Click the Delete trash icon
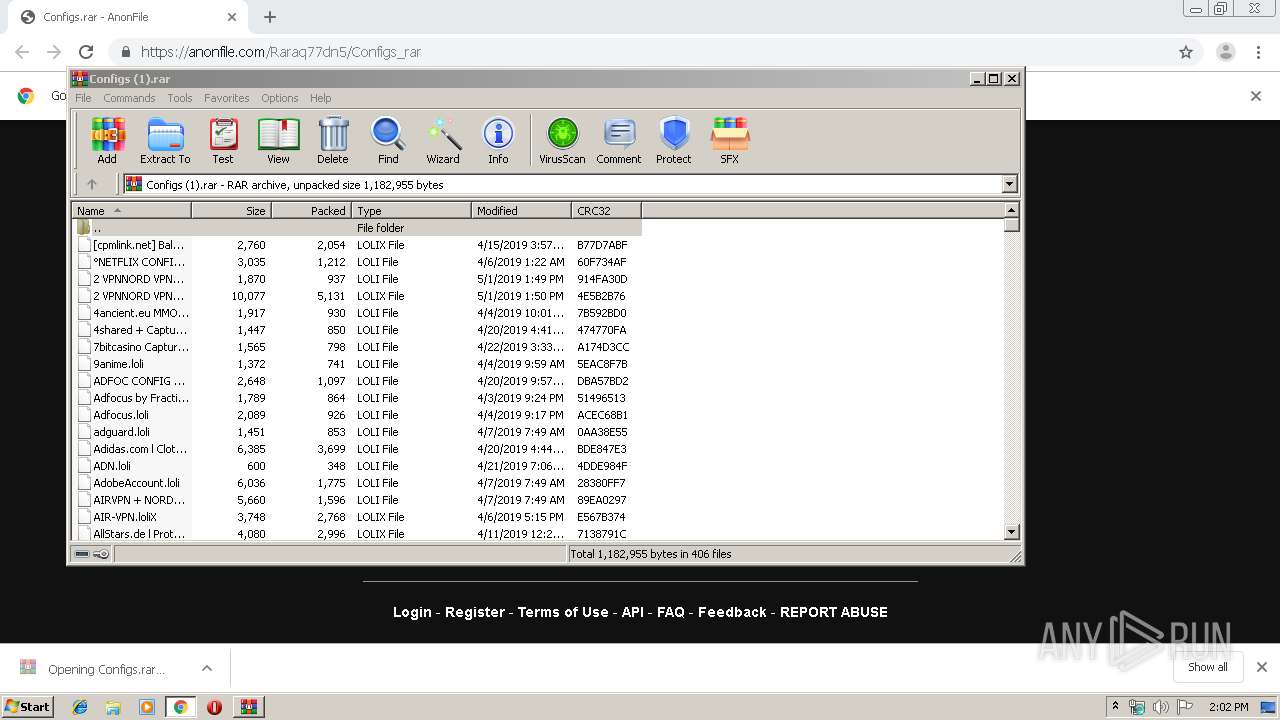This screenshot has width=1280, height=720. click(333, 140)
